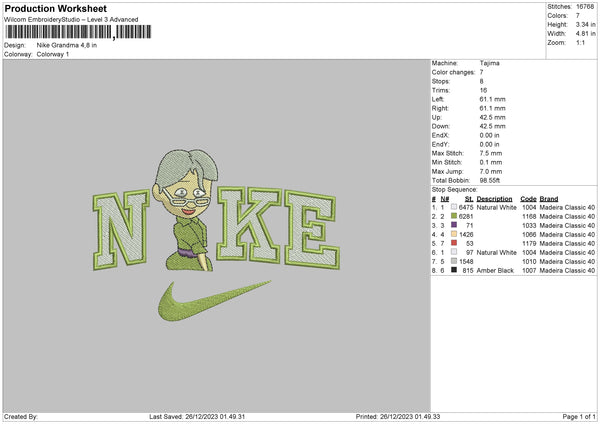Viewport: 600px width, 424px height.
Task: Click the Max Jump value '7.0 mm'
Action: [491, 171]
